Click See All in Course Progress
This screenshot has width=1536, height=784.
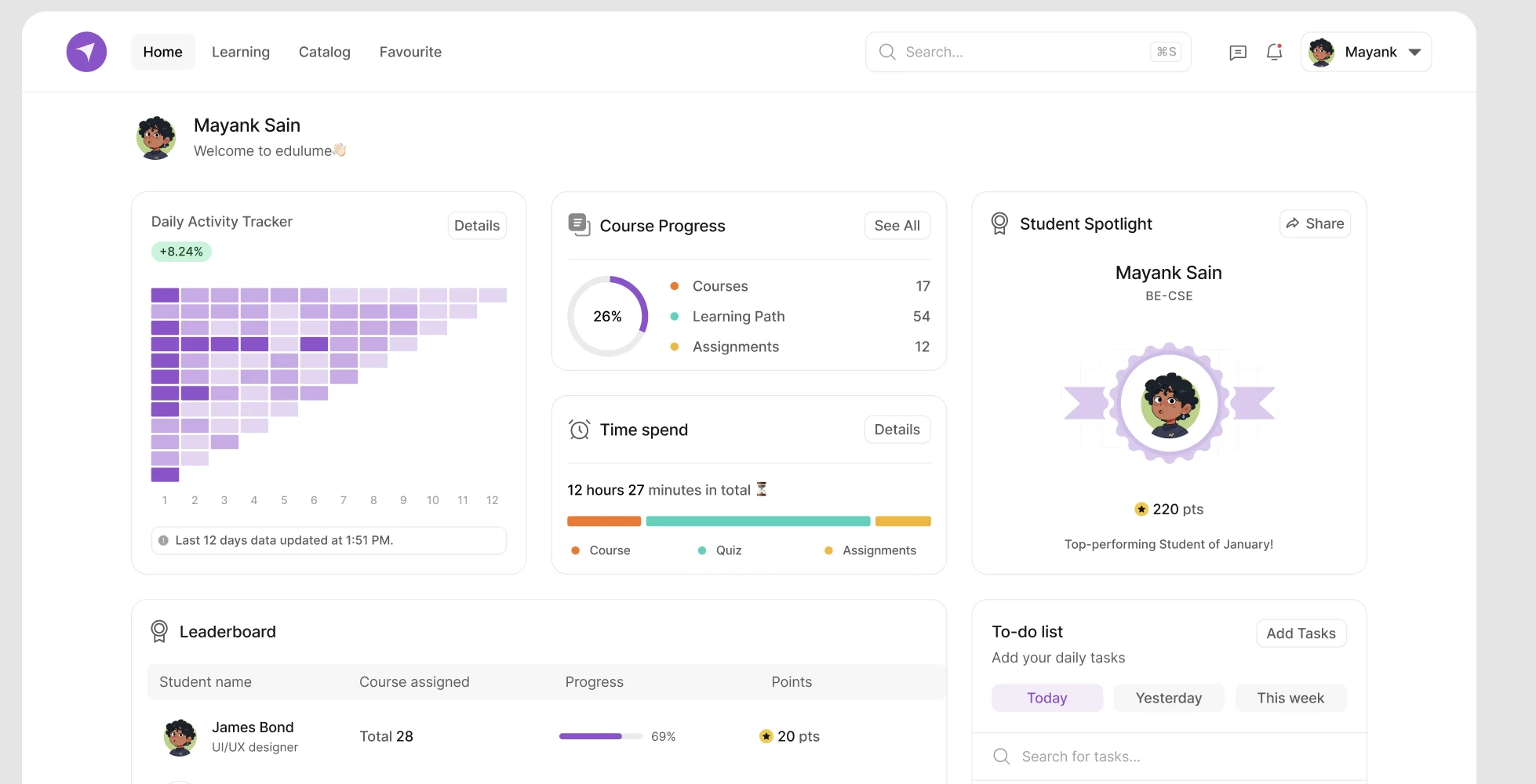(x=897, y=226)
